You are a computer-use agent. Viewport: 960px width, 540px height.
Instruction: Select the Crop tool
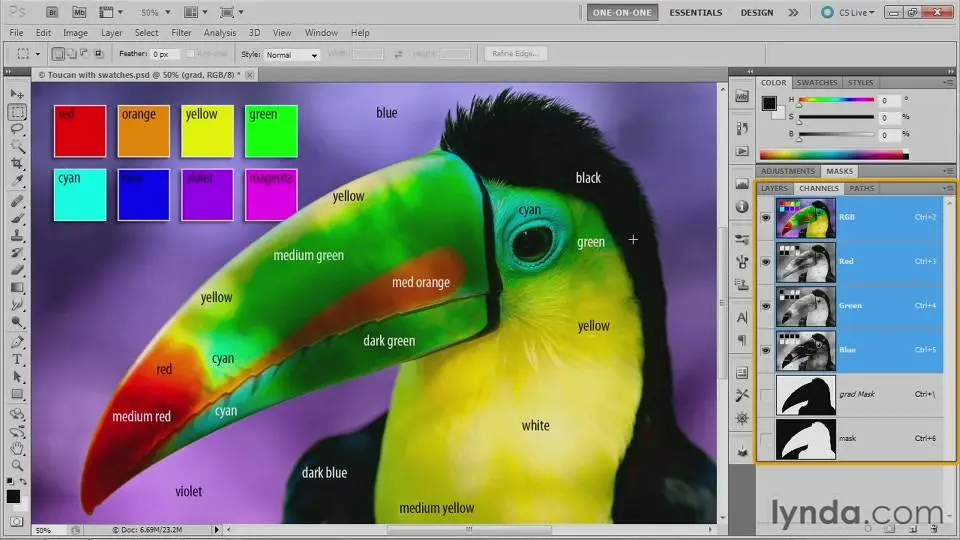coord(17,163)
